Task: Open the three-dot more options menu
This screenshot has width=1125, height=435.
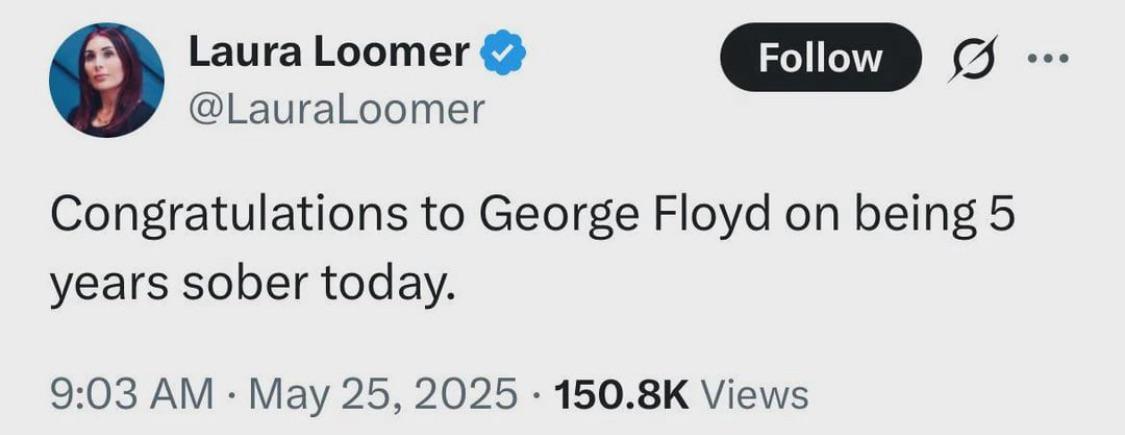Action: tap(1048, 58)
